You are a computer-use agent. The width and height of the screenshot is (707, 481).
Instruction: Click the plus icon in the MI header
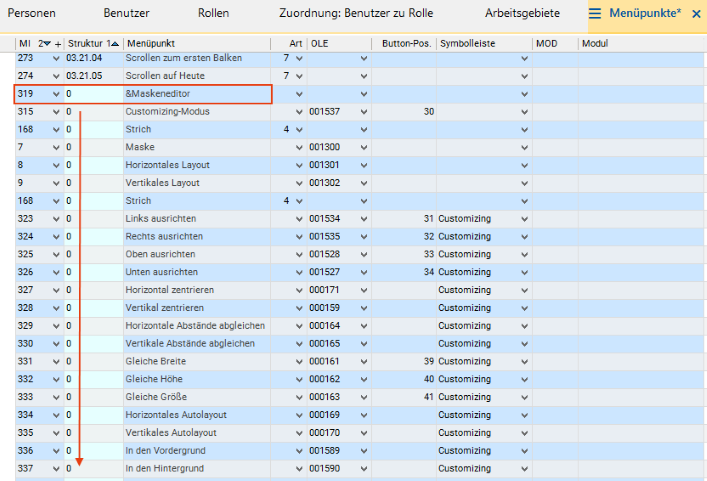point(58,44)
